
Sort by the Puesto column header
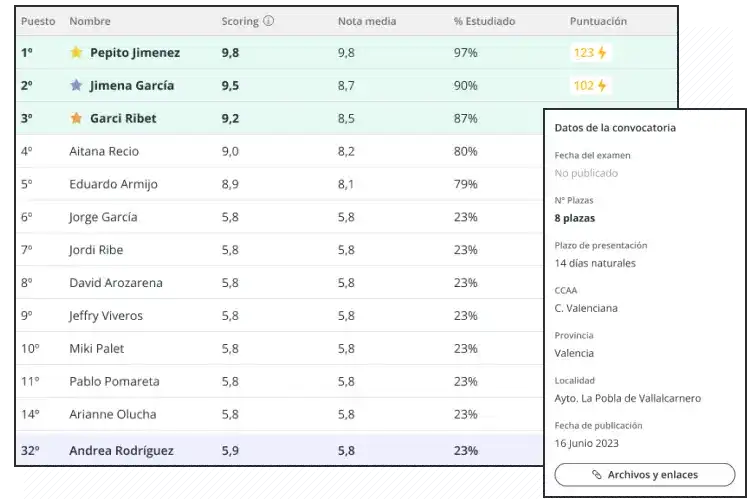(38, 21)
